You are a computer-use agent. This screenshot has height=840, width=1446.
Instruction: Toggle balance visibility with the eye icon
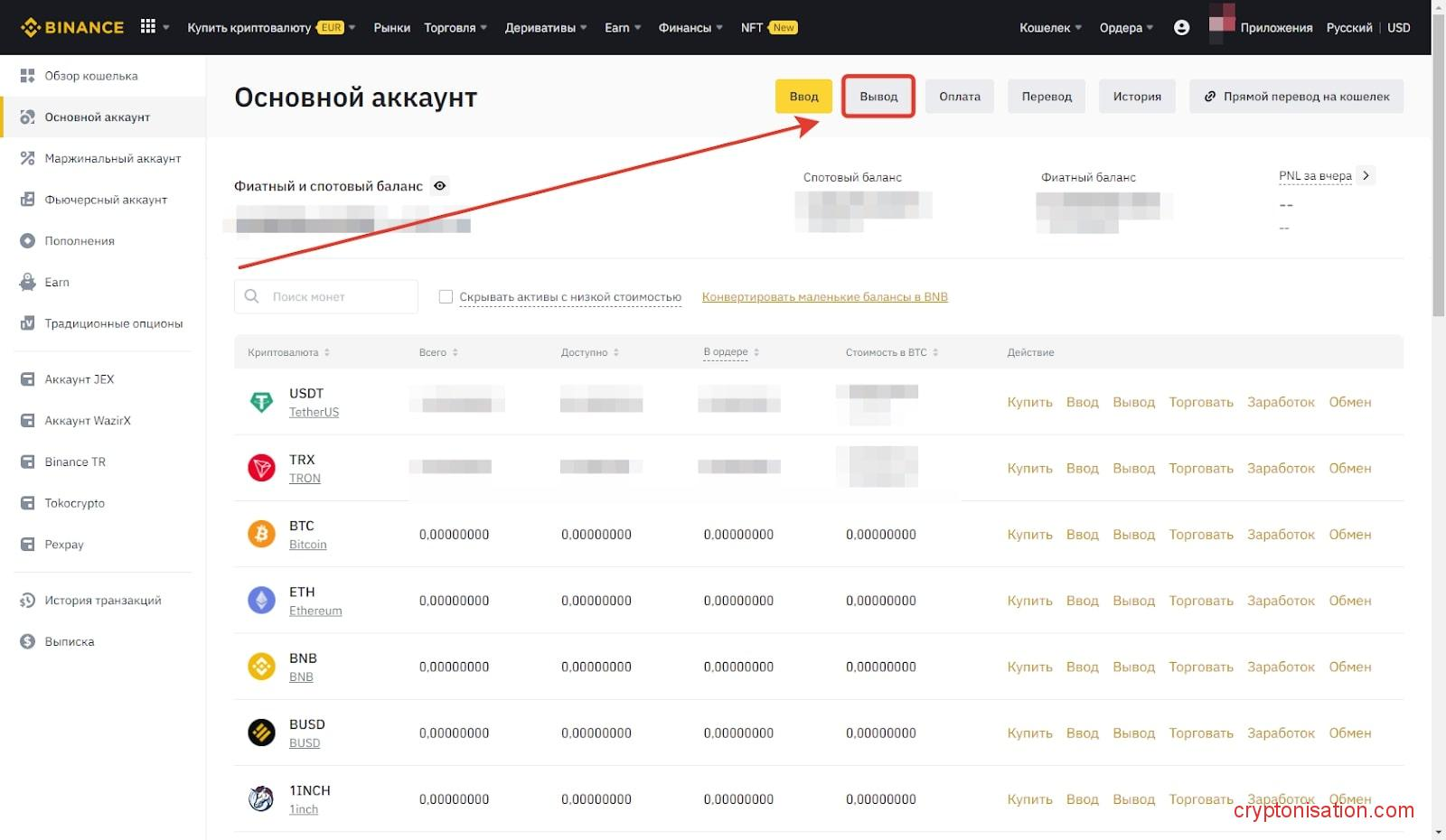pos(440,186)
